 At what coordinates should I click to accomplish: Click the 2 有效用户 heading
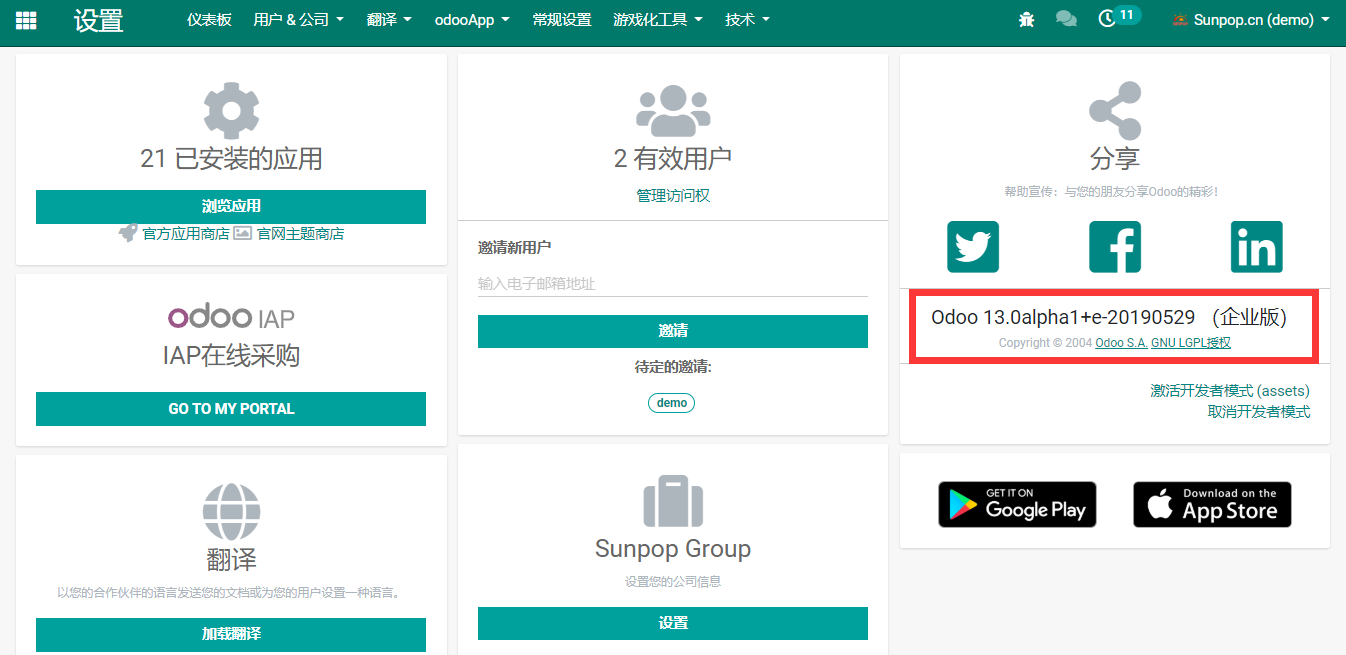[673, 159]
